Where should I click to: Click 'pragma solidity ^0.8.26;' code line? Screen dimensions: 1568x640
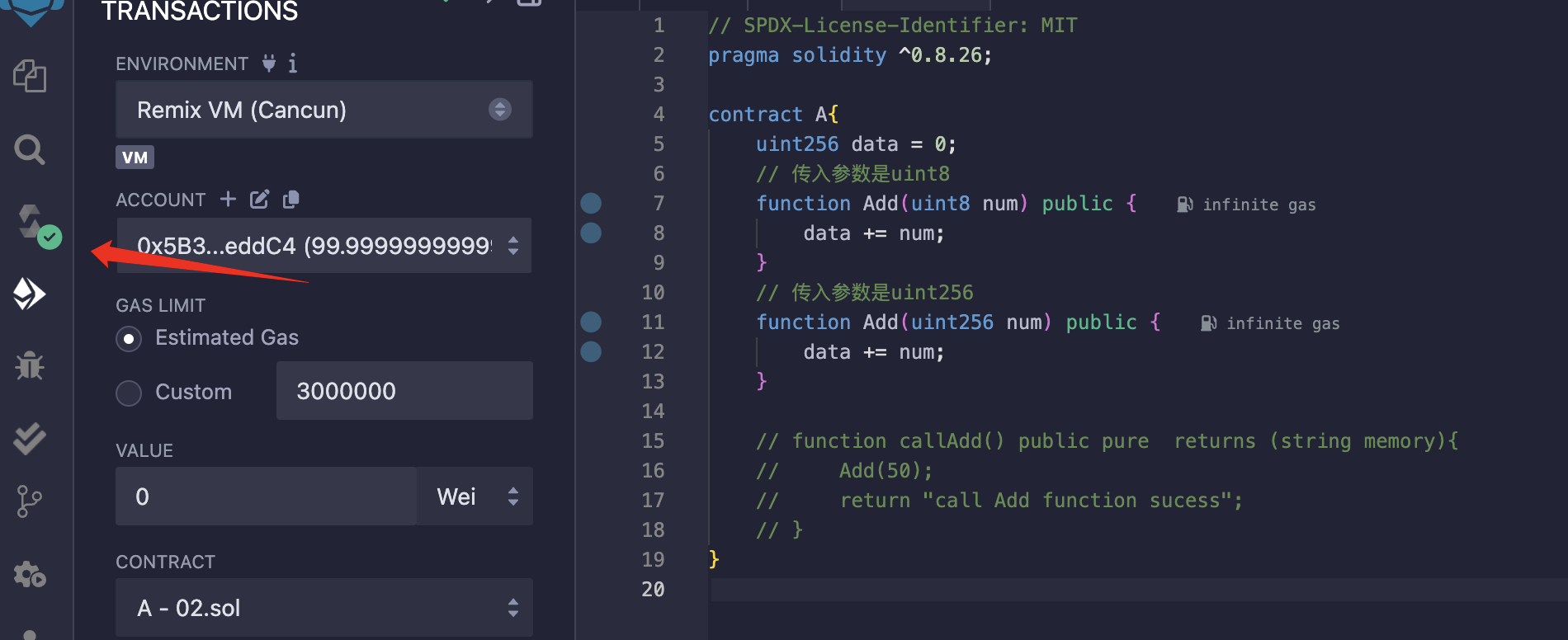850,55
